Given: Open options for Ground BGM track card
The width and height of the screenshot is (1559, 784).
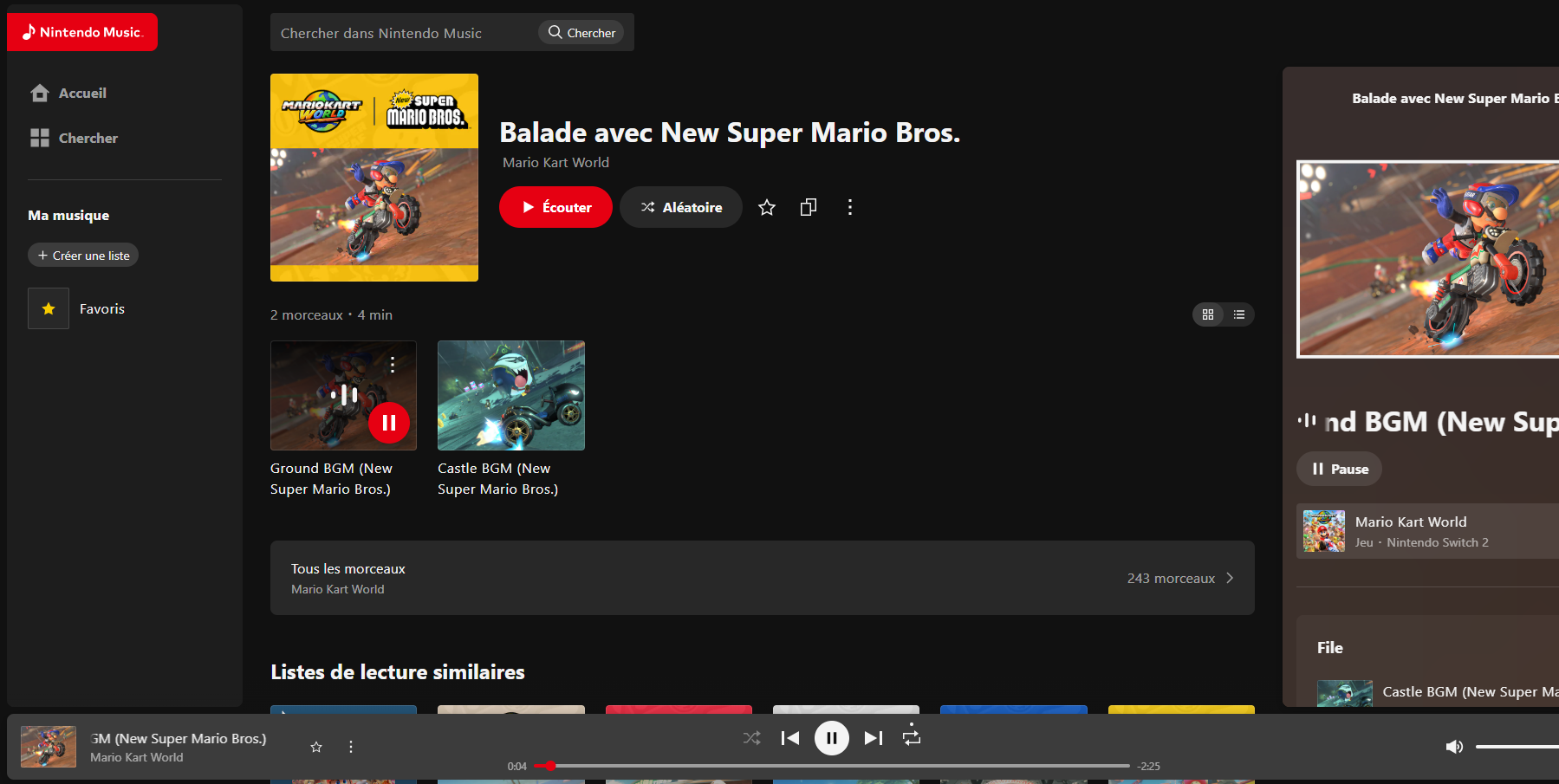Looking at the screenshot, I should (x=393, y=365).
